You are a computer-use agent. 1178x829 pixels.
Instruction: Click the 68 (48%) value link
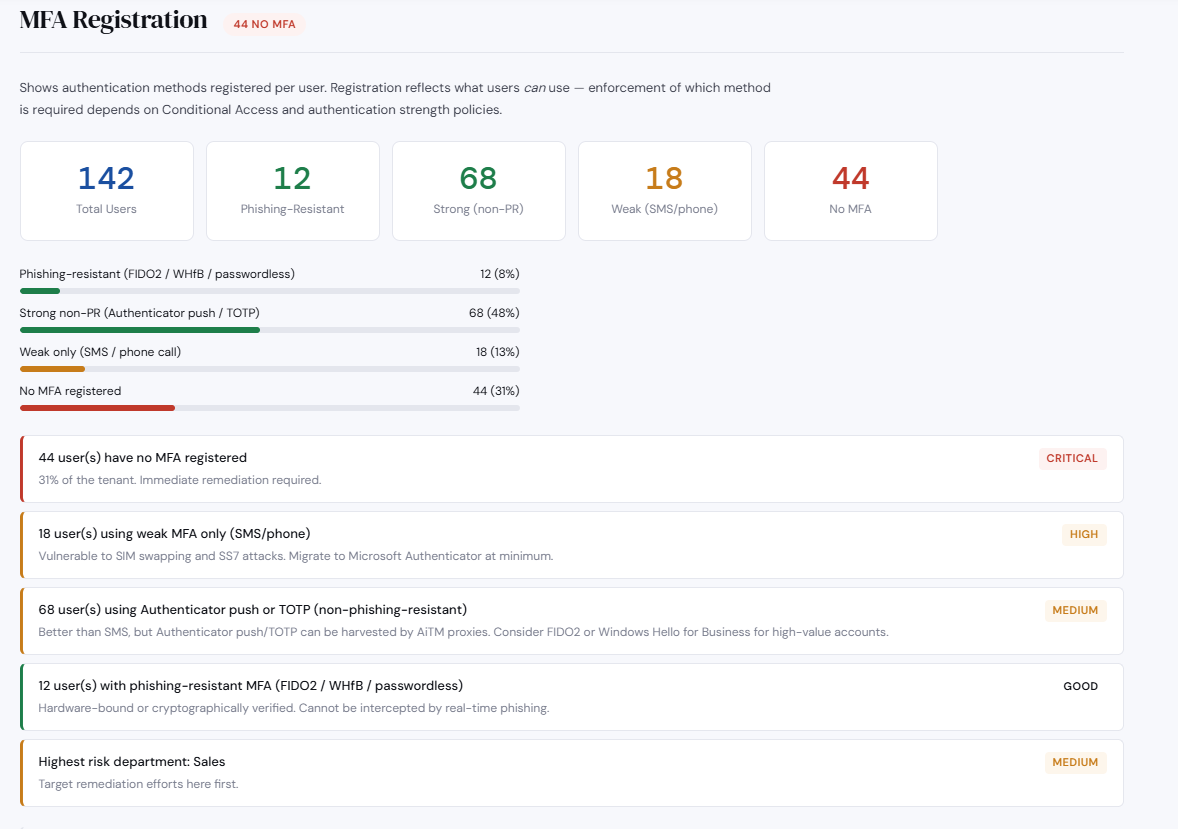click(495, 312)
